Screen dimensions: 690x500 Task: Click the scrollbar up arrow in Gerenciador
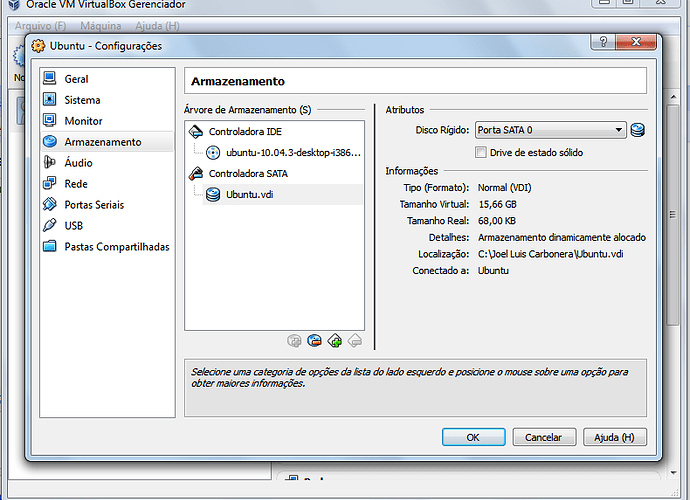(x=673, y=96)
